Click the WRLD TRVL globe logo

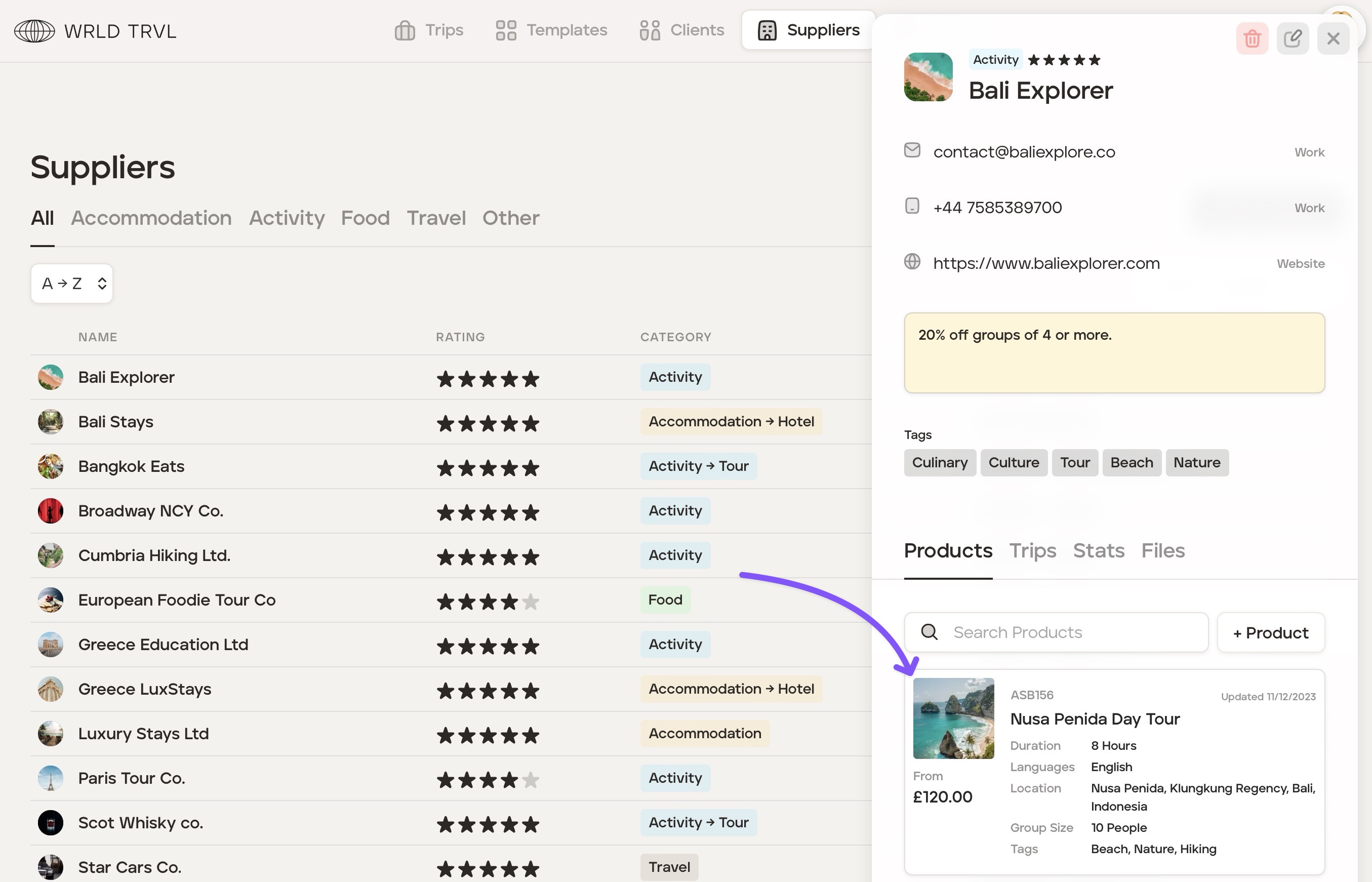(34, 31)
